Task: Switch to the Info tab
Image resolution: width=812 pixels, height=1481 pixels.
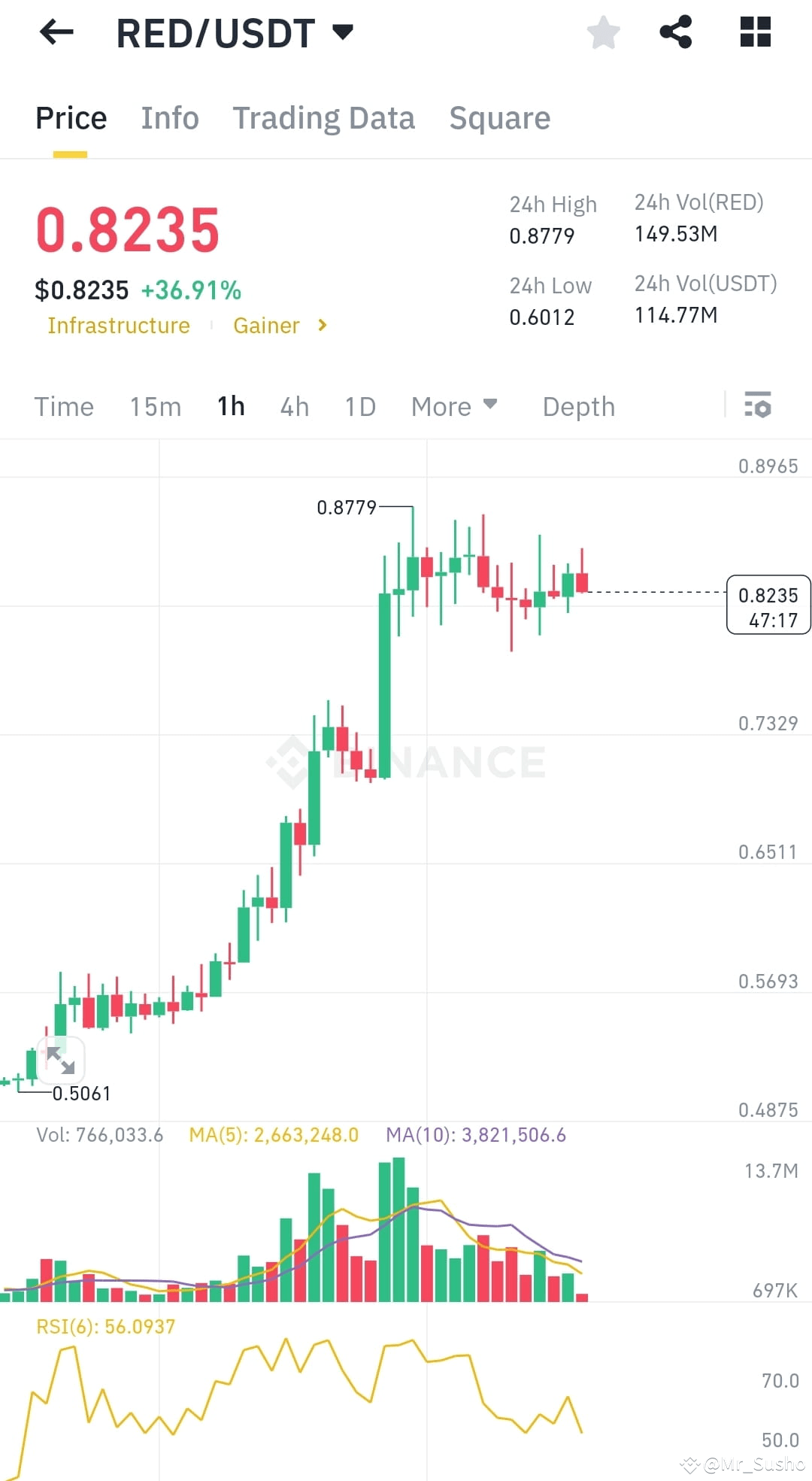Action: tap(169, 118)
